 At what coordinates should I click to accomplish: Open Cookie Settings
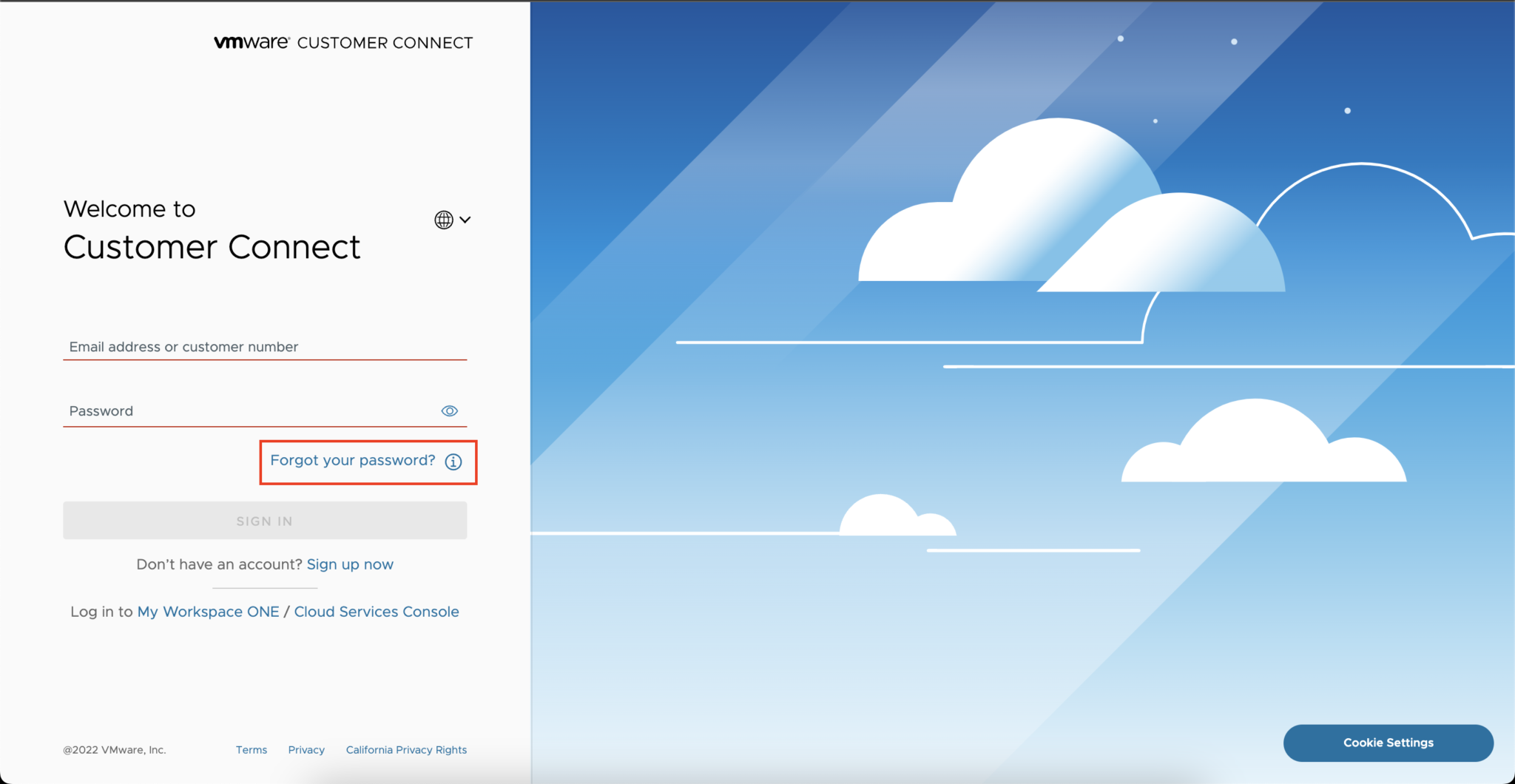pos(1388,743)
